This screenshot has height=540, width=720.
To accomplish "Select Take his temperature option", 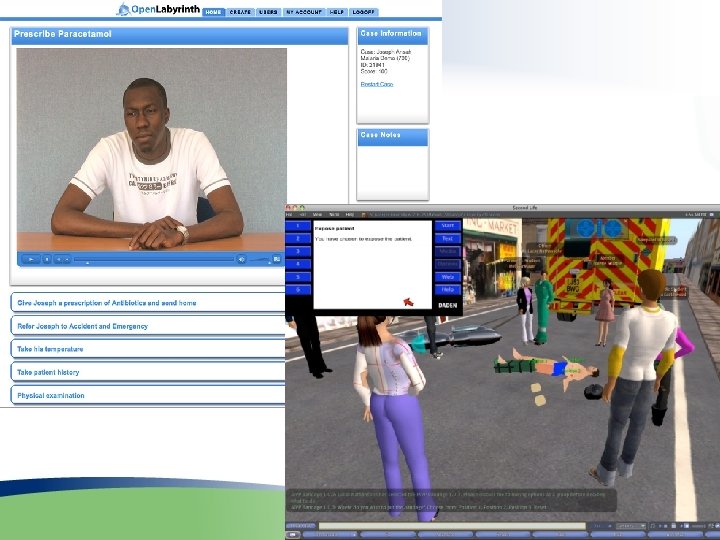I will point(148,349).
